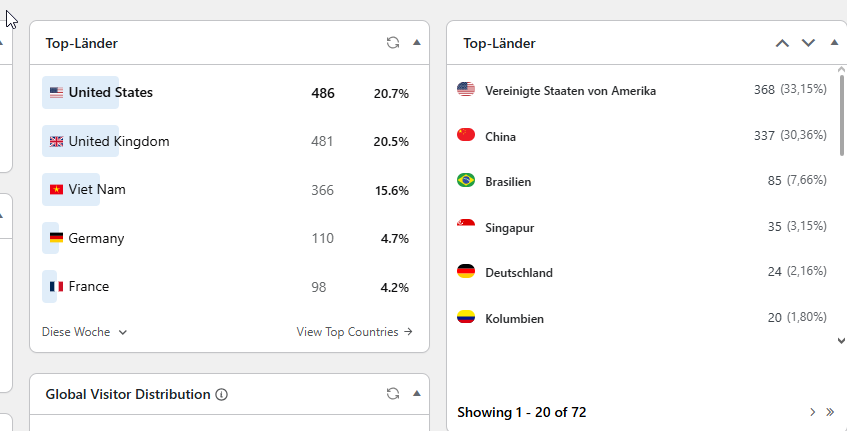Toggle right Top-Länder panel collapse triangle

click(x=834, y=43)
